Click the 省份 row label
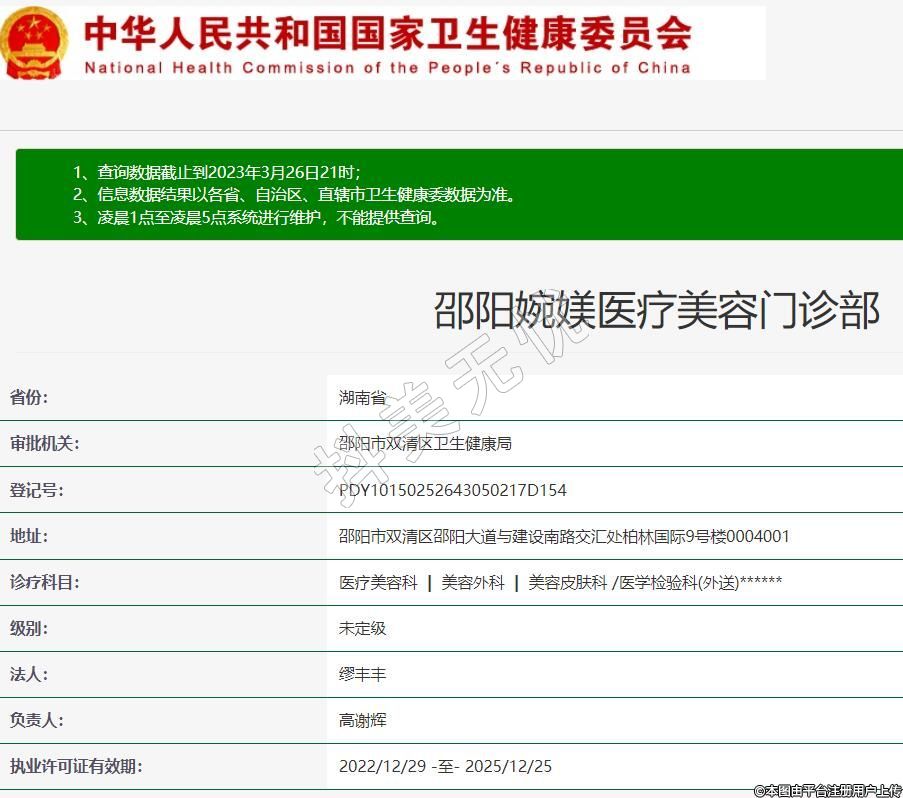Viewport: 903px width, 798px height. click(x=29, y=397)
